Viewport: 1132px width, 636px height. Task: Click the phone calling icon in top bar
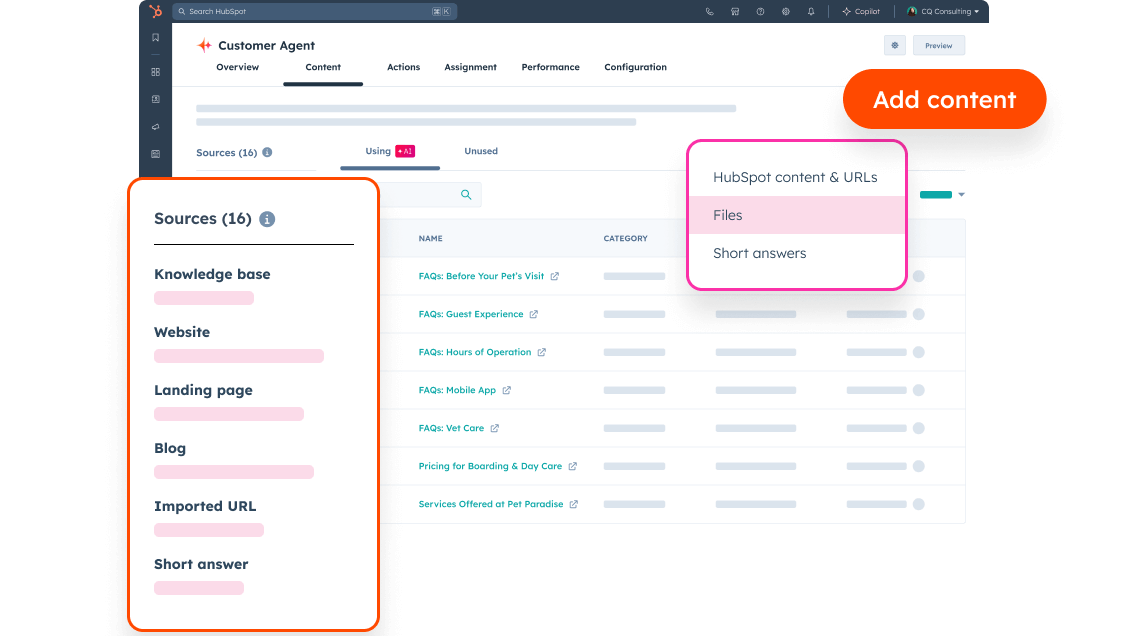pyautogui.click(x=709, y=12)
